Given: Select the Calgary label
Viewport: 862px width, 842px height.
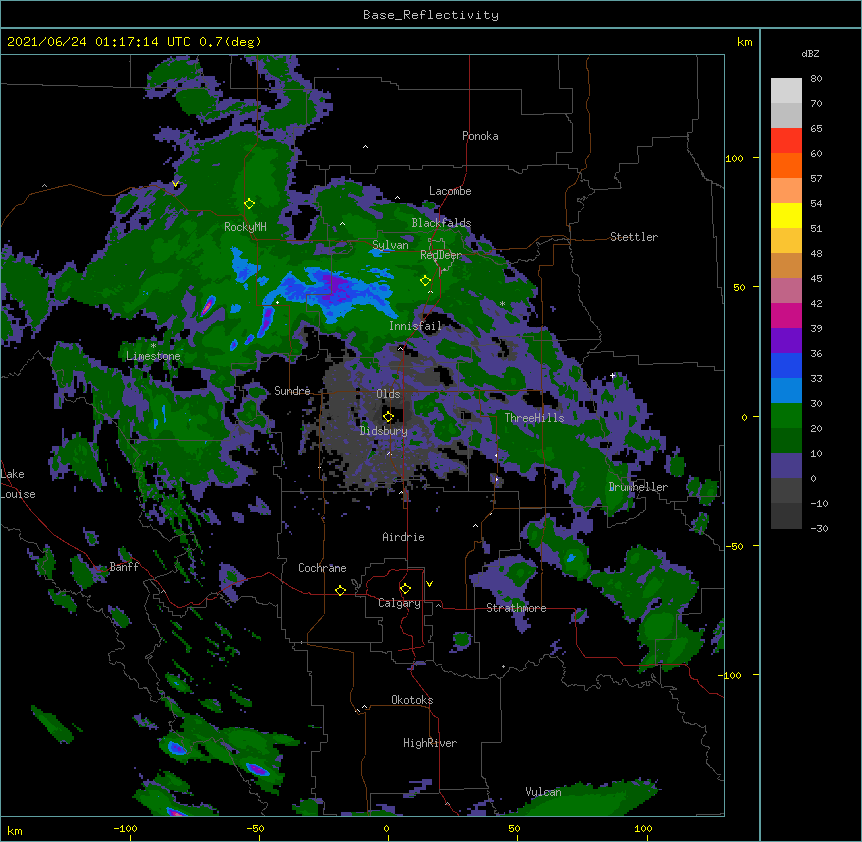Looking at the screenshot, I should 399,603.
